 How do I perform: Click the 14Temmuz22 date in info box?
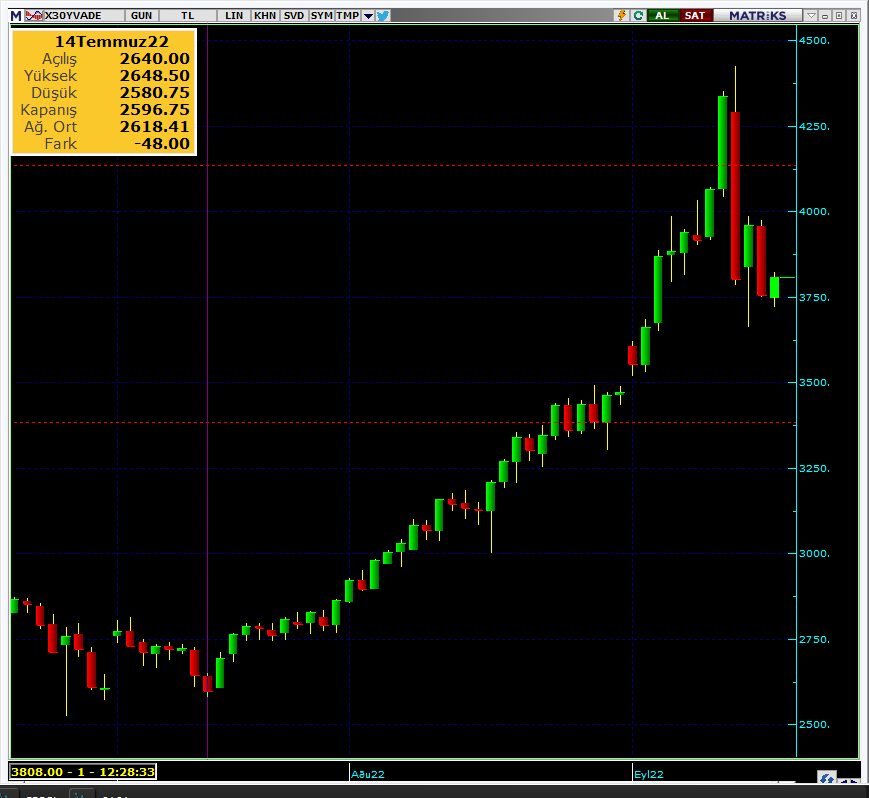[111, 42]
